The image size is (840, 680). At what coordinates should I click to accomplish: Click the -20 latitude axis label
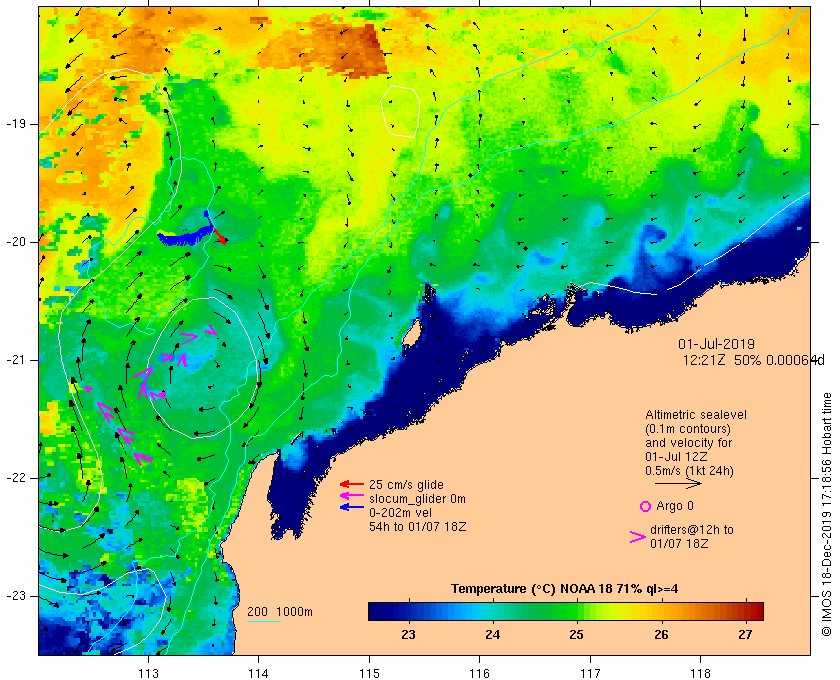click(16, 242)
